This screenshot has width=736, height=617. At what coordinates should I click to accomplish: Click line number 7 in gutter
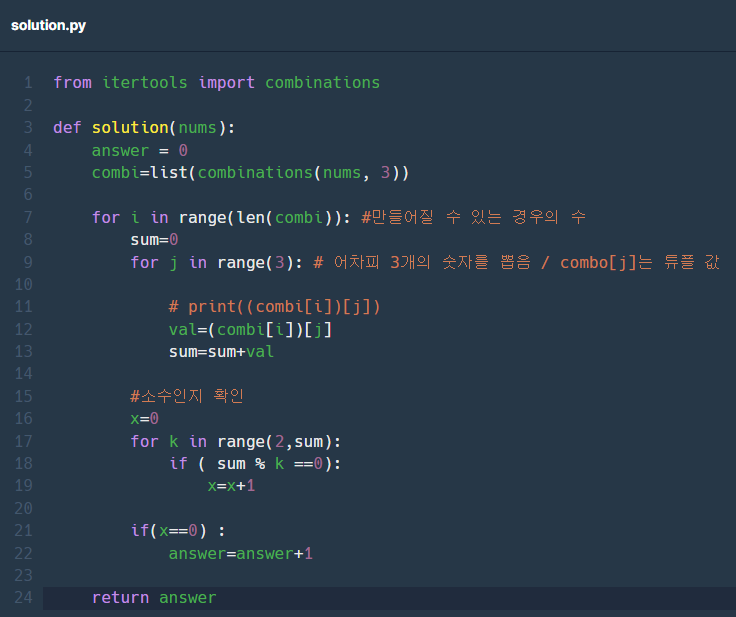tap(28, 217)
